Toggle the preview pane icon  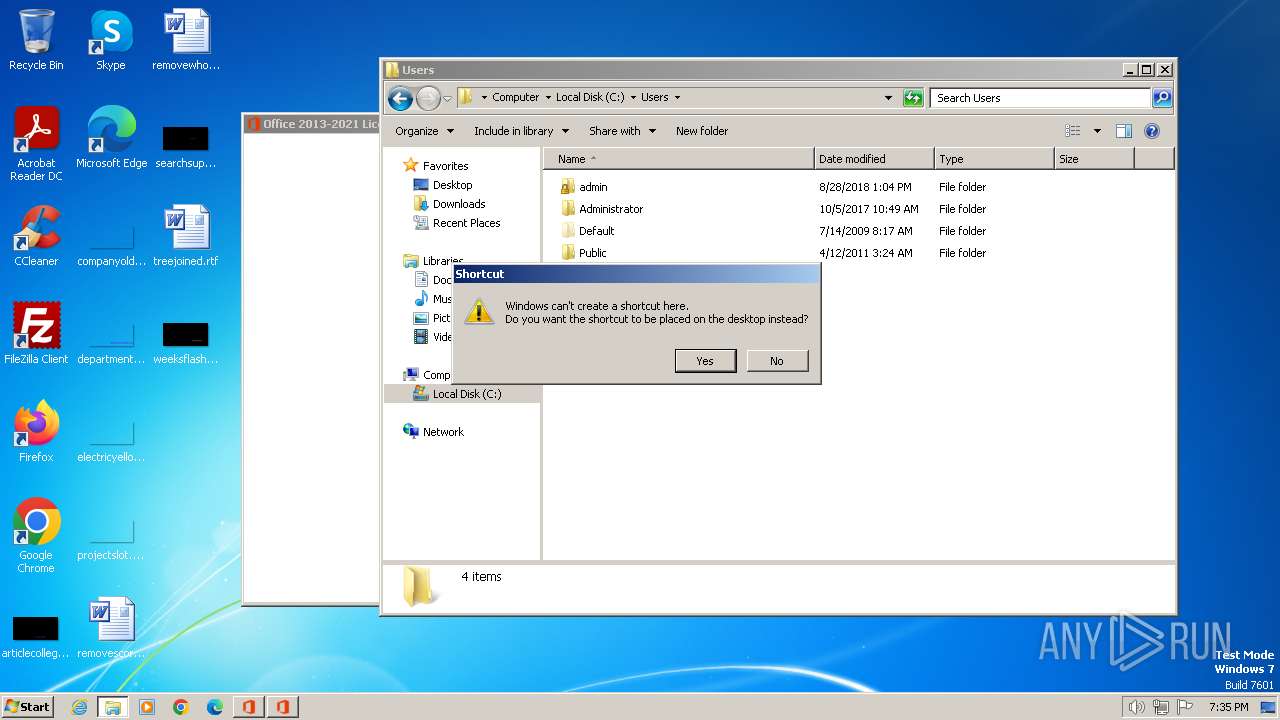tap(1124, 131)
